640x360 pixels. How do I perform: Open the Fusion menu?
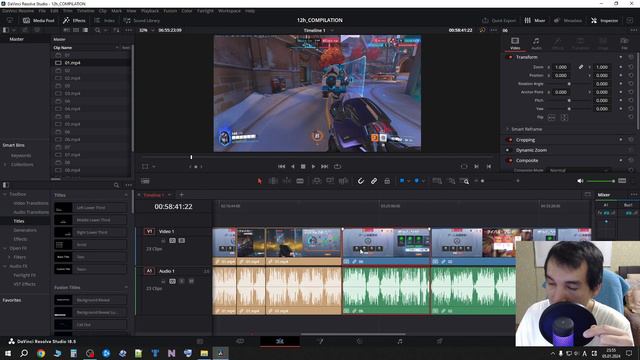170,11
